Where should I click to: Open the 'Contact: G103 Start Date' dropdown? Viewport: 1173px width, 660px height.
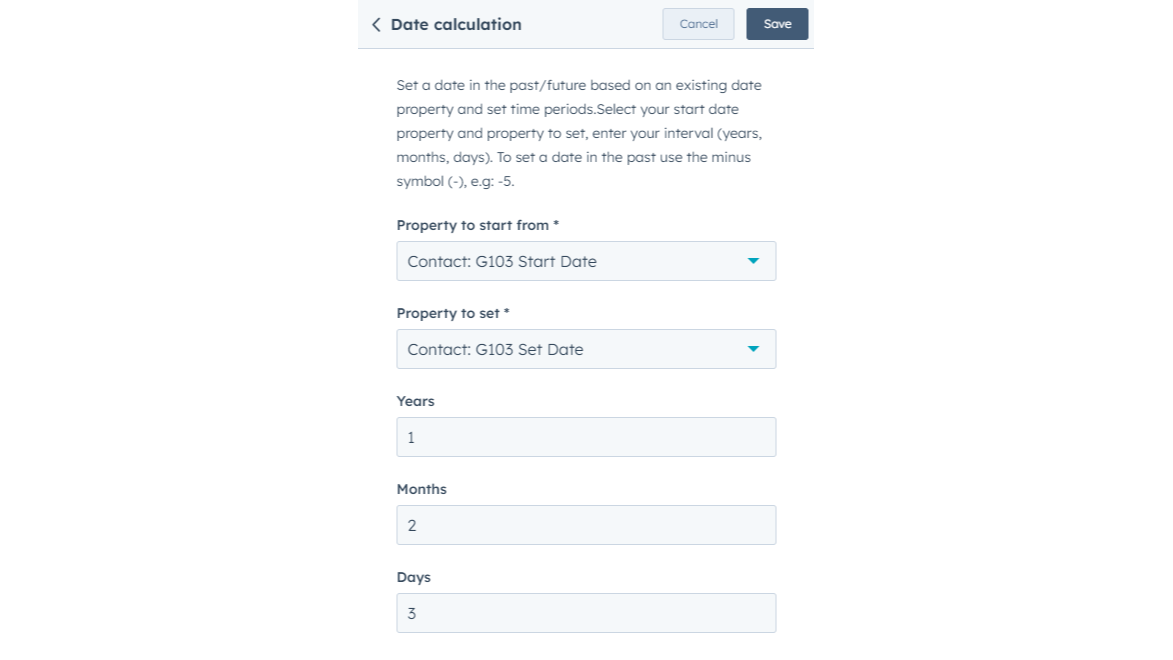(x=585, y=261)
